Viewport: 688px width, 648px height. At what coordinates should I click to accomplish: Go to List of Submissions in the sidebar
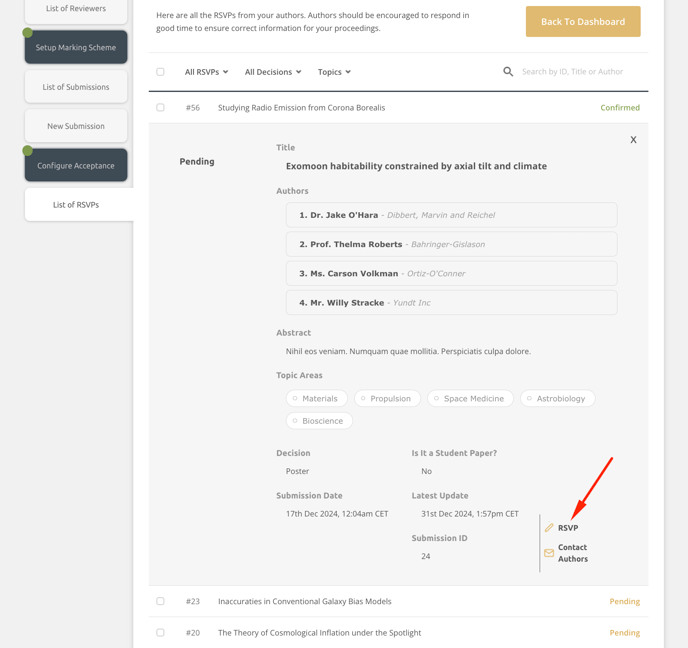[x=76, y=87]
